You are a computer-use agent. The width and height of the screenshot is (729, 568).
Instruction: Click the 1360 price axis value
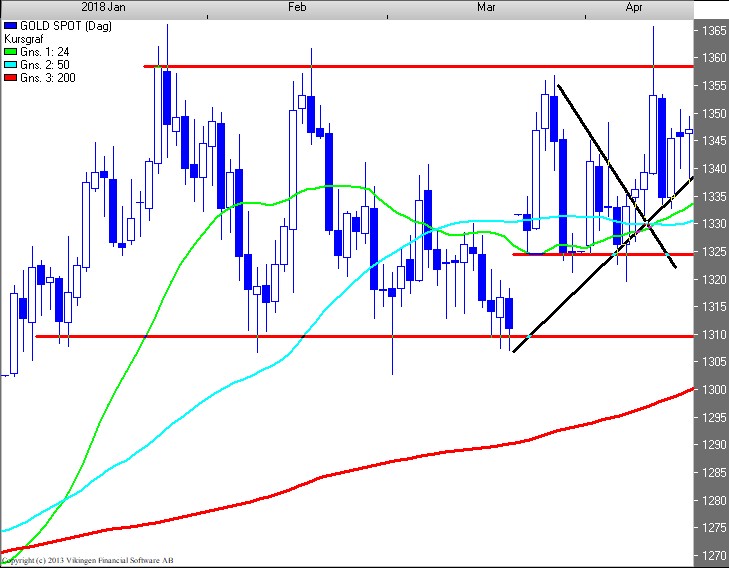pos(714,58)
